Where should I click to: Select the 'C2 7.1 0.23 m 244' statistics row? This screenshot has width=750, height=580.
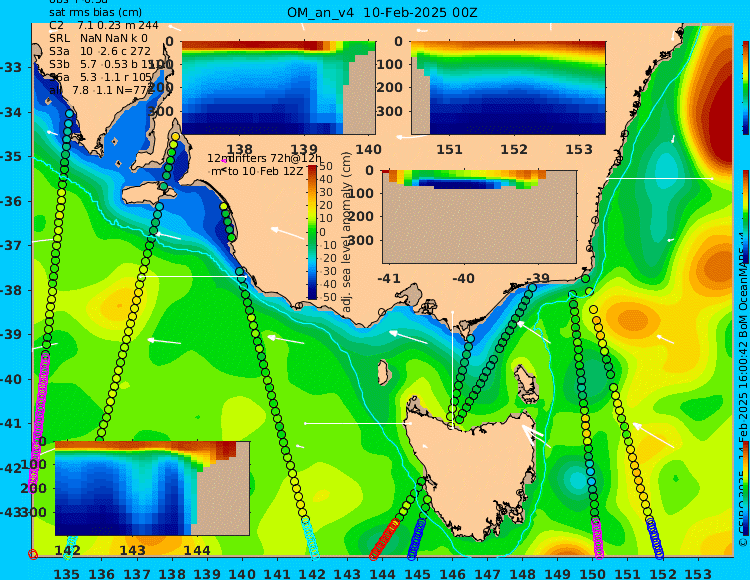click(104, 25)
